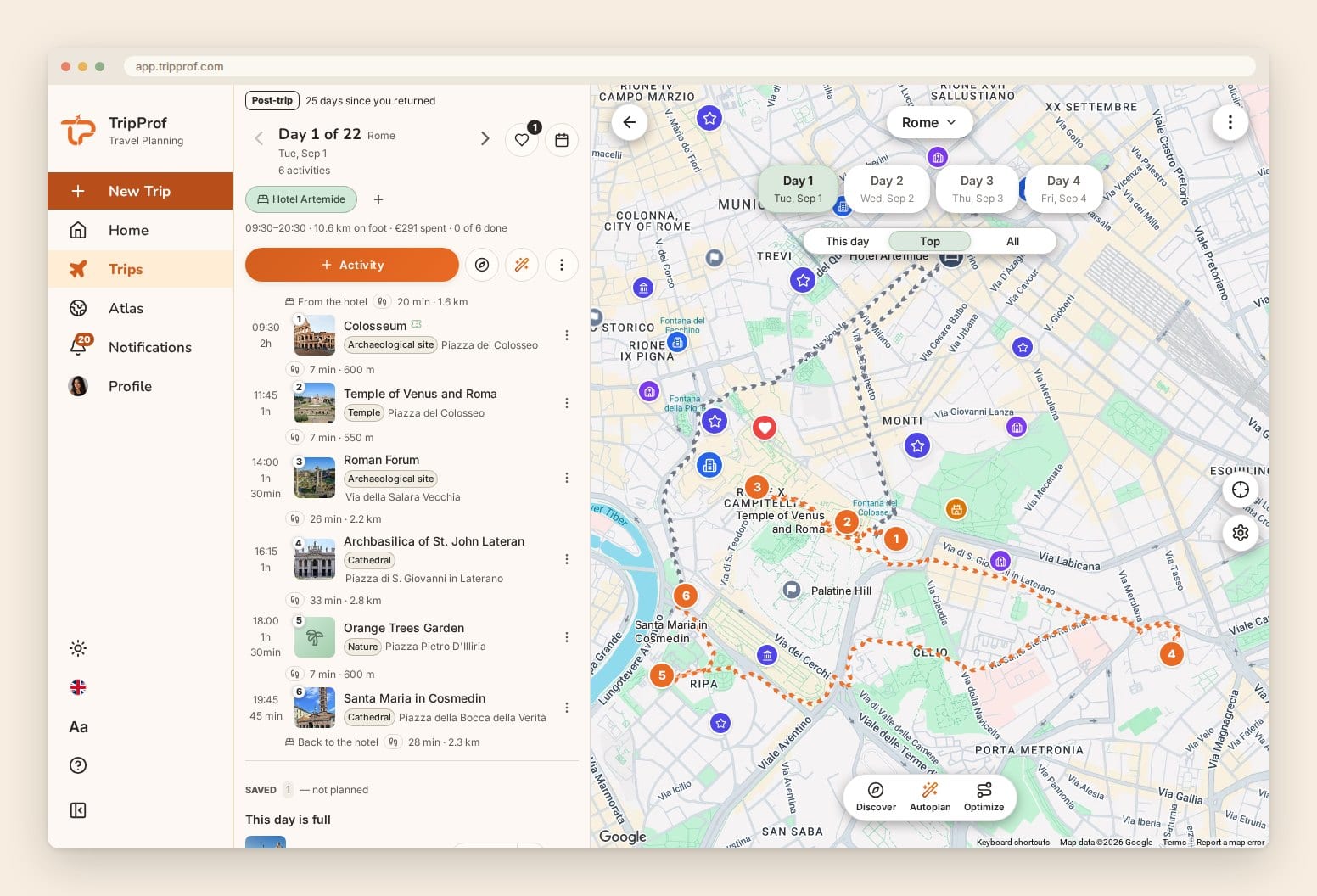Viewport: 1317px width, 896px height.
Task: Go to next day chevron
Action: point(485,138)
